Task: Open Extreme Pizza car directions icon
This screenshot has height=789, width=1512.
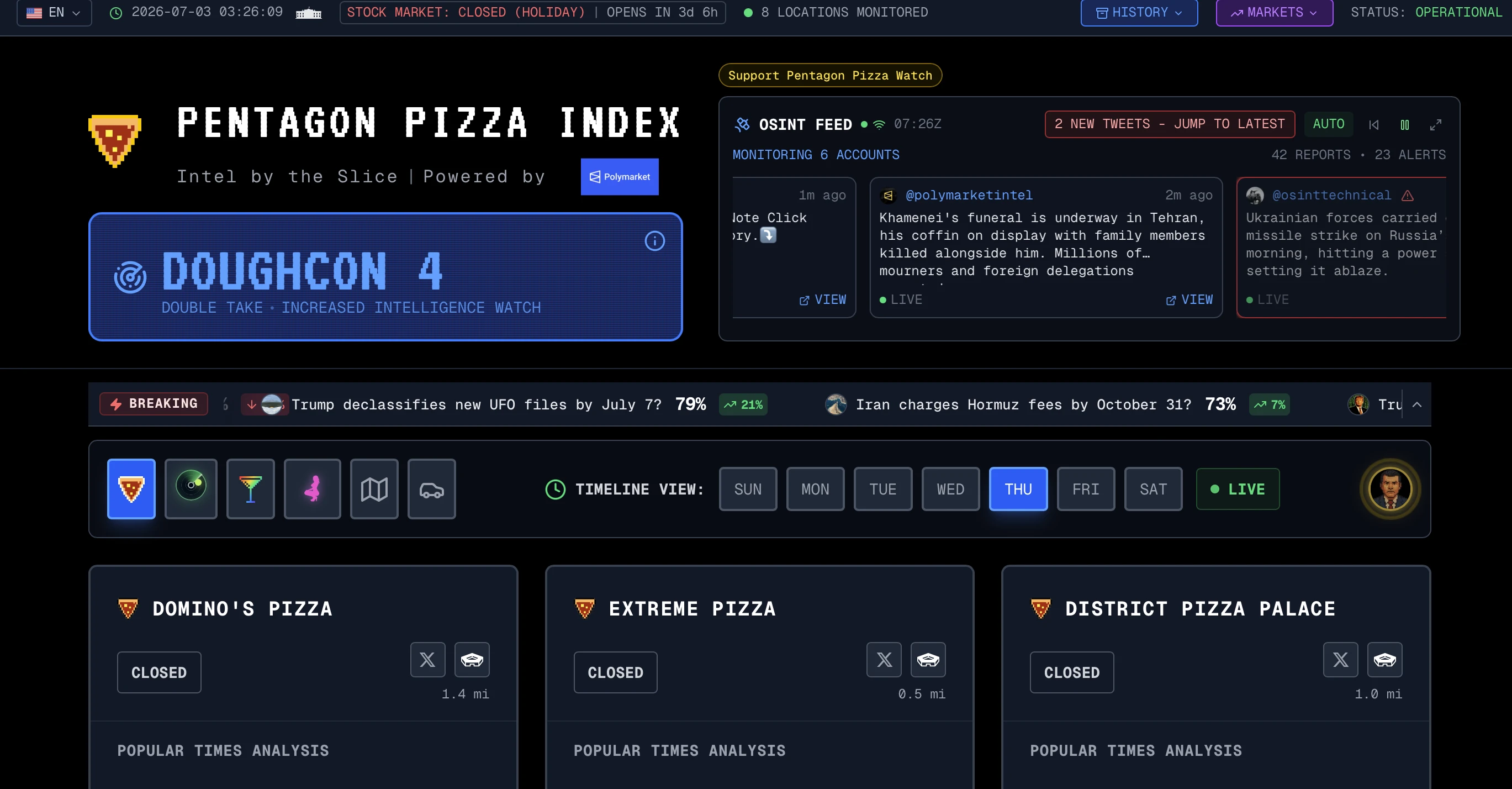Action: click(928, 660)
